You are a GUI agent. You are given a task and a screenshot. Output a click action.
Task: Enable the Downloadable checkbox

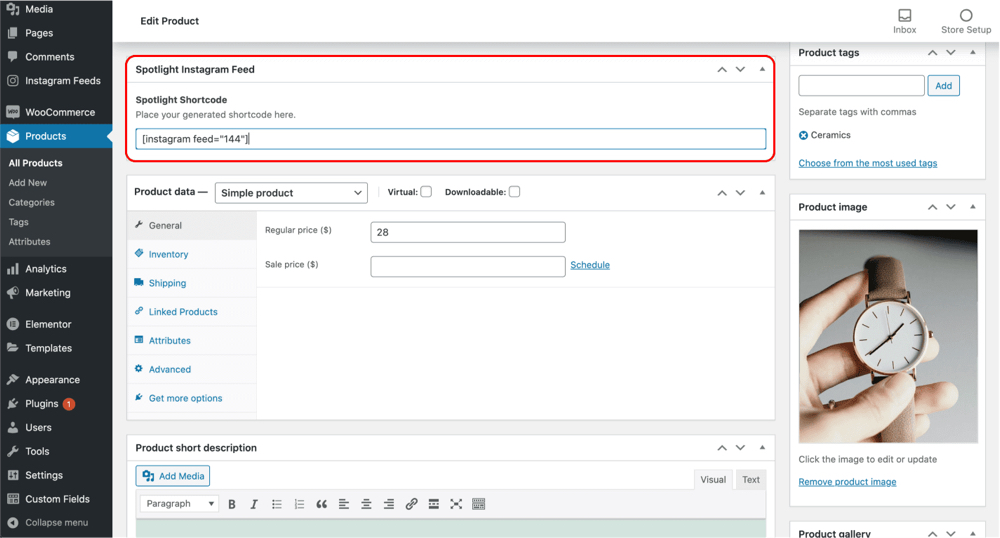(x=514, y=192)
